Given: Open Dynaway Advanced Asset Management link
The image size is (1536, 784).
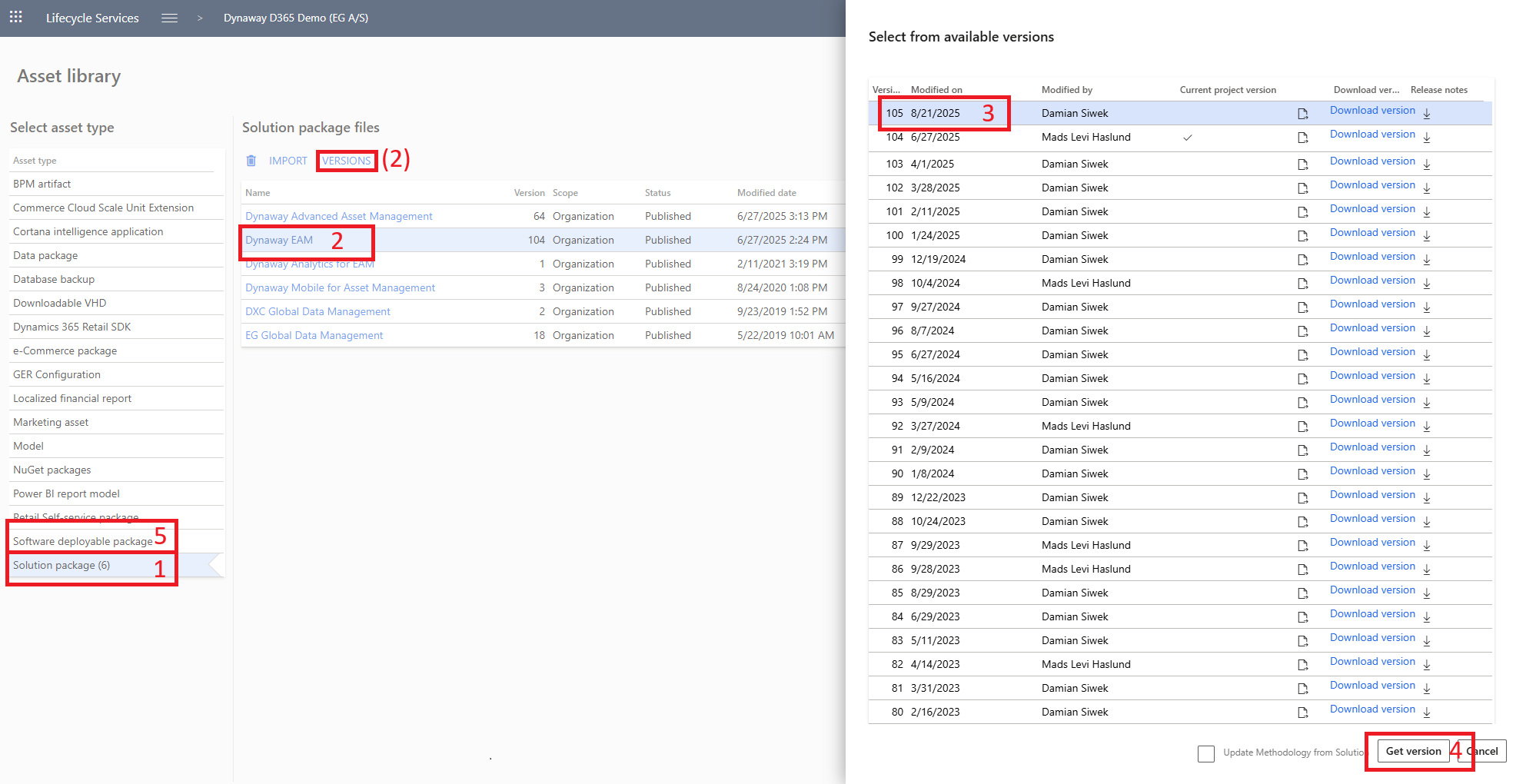Looking at the screenshot, I should pos(338,216).
